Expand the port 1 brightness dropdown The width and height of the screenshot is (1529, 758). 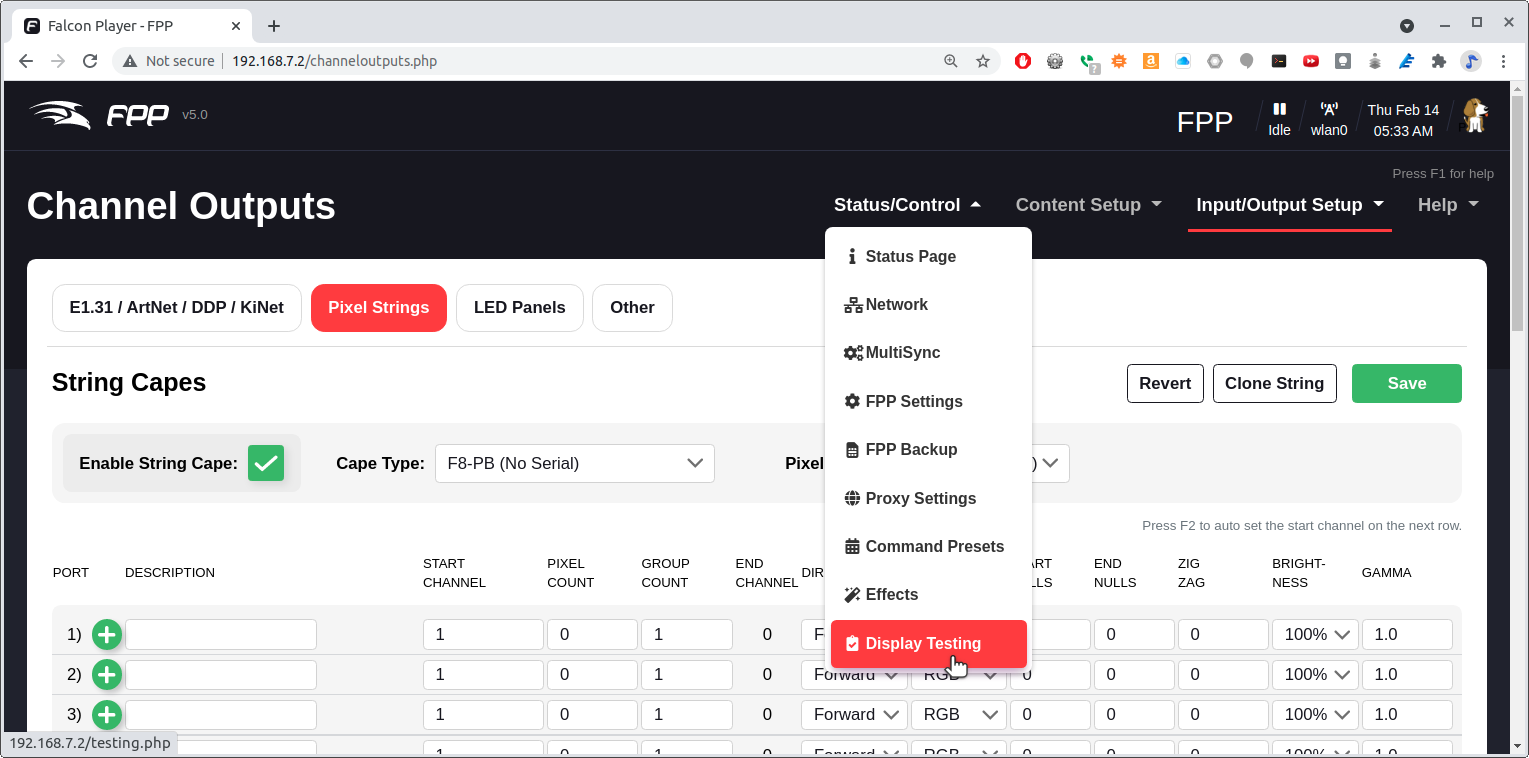[x=1314, y=634]
